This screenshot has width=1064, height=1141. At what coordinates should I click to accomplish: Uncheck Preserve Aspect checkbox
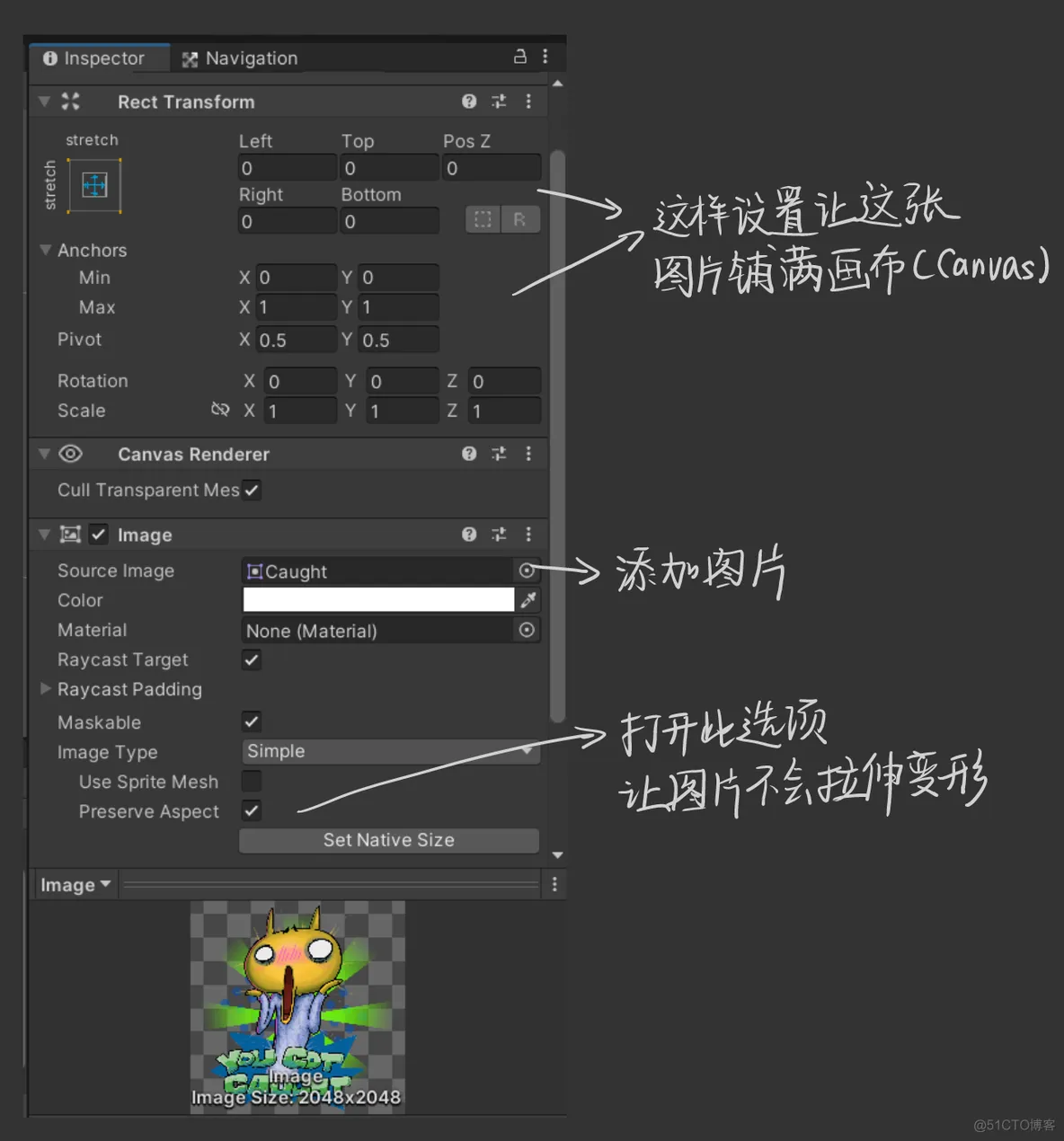pos(252,811)
